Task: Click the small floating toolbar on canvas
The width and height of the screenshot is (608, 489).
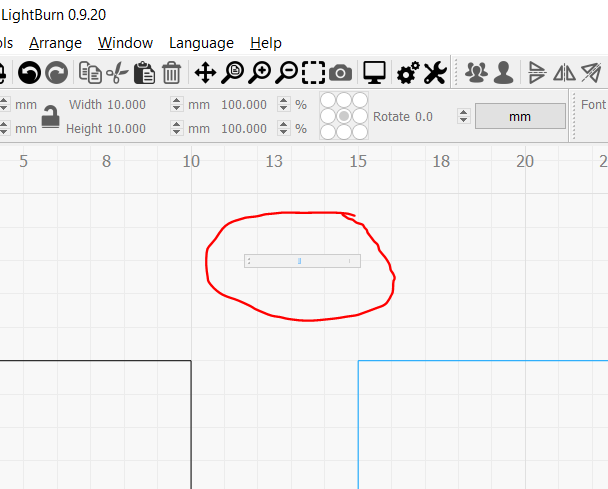Action: pyautogui.click(x=302, y=261)
